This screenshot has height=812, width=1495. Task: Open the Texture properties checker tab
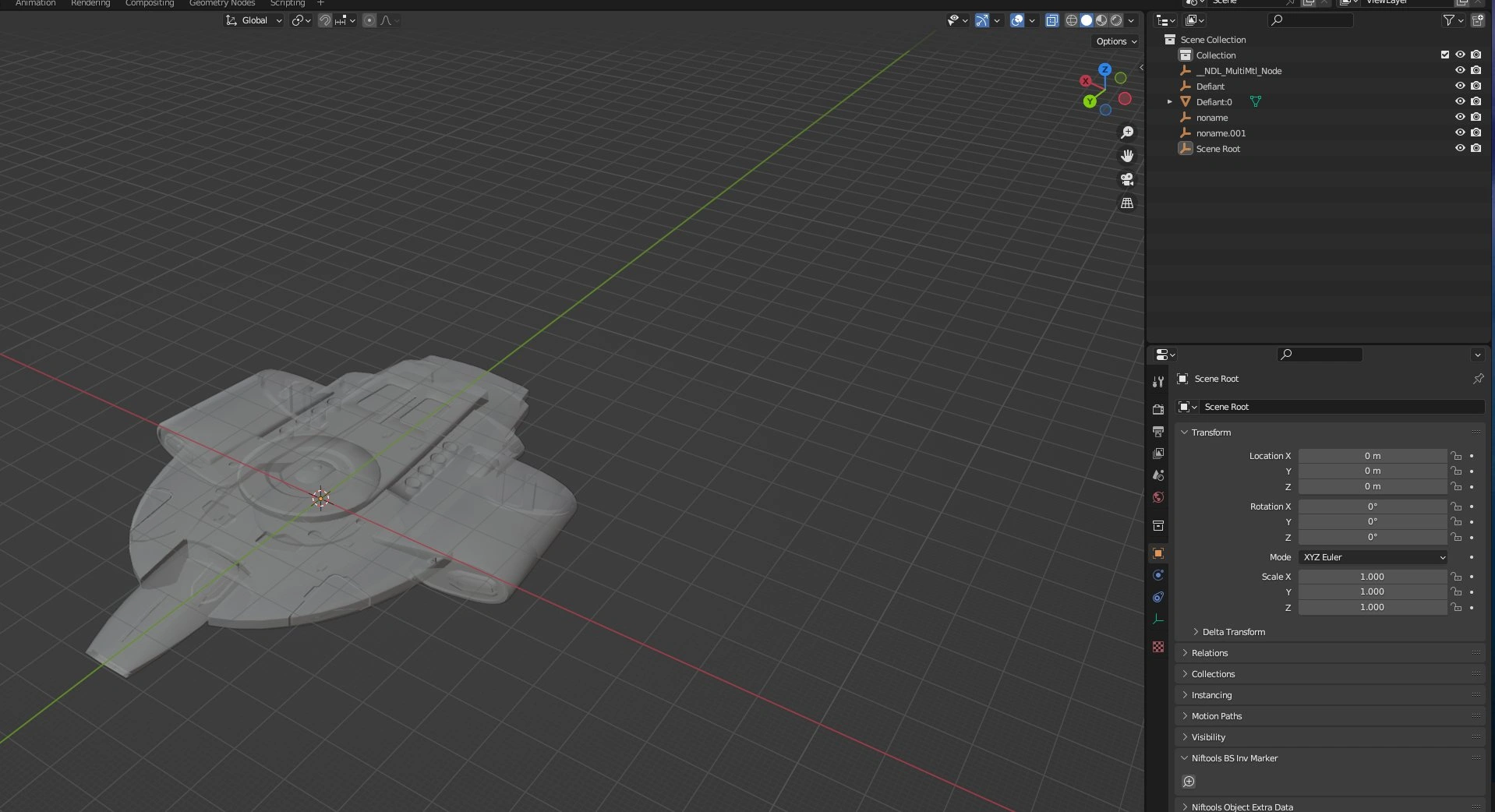pos(1158,647)
